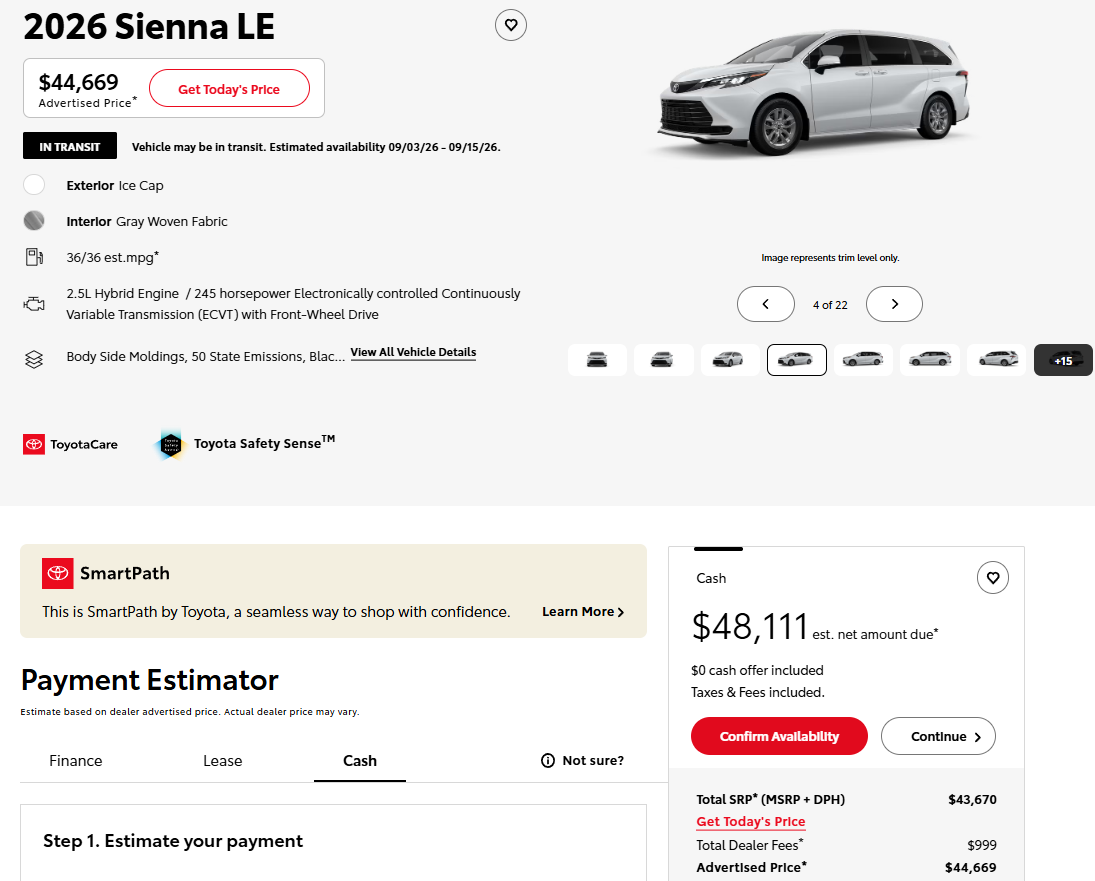This screenshot has width=1095, height=881.
Task: Expand the +15 more photos thumbnail
Action: (1063, 360)
